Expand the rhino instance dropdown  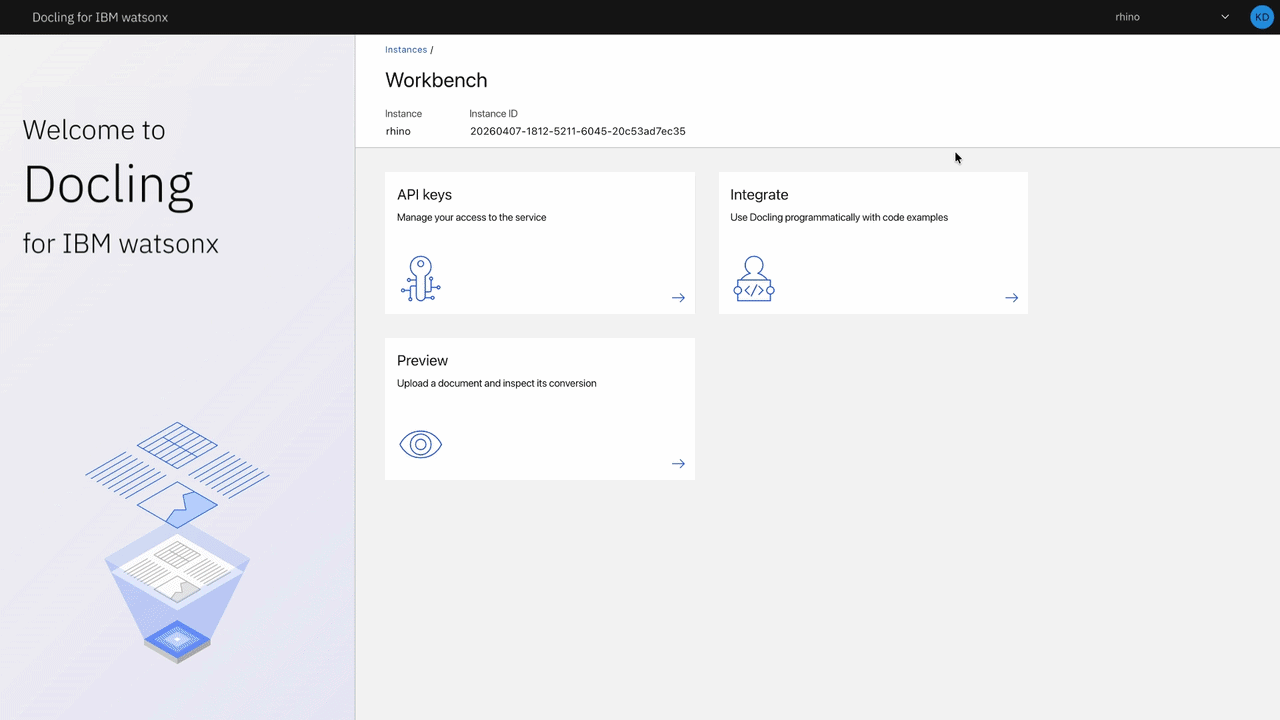[x=1172, y=17]
